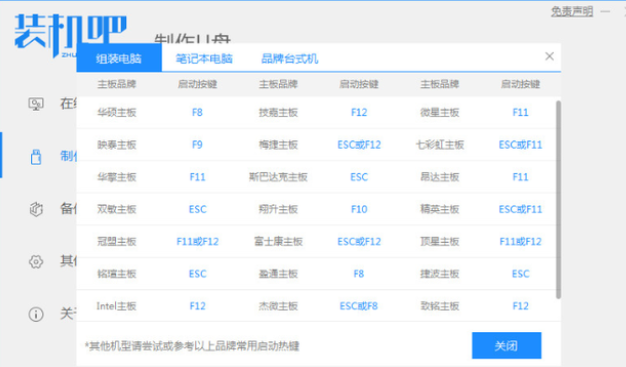Click the online reinstall monitor sidebar icon
626x367 pixels.
[36, 104]
